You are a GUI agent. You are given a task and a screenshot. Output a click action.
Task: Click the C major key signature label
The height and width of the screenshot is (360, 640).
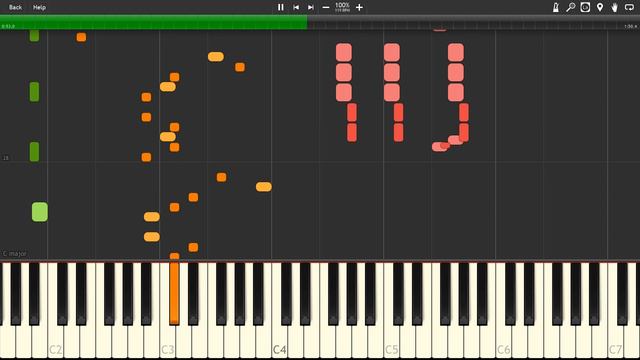tap(14, 253)
